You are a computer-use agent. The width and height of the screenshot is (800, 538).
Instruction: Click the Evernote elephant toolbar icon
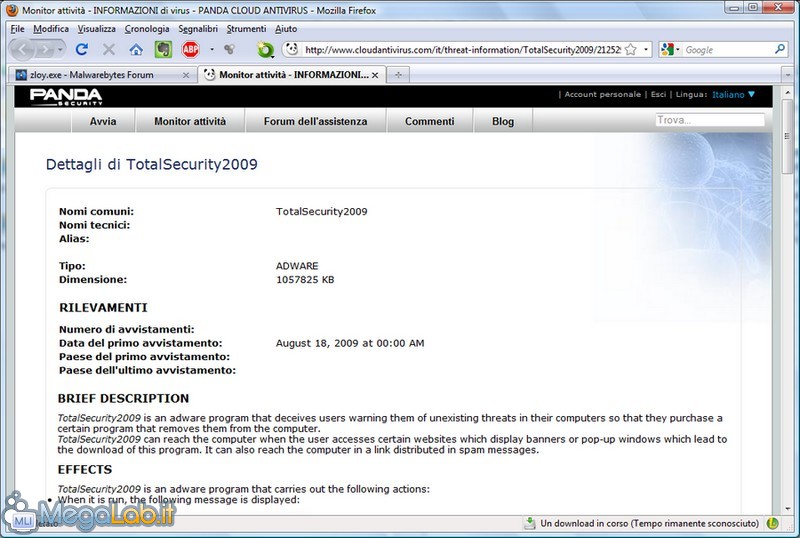pos(162,49)
